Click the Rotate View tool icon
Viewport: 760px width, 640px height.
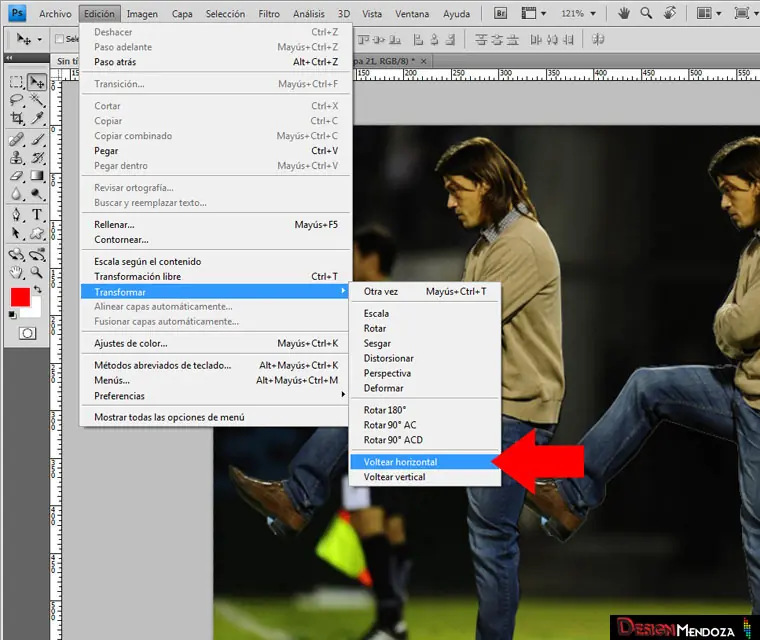(669, 13)
